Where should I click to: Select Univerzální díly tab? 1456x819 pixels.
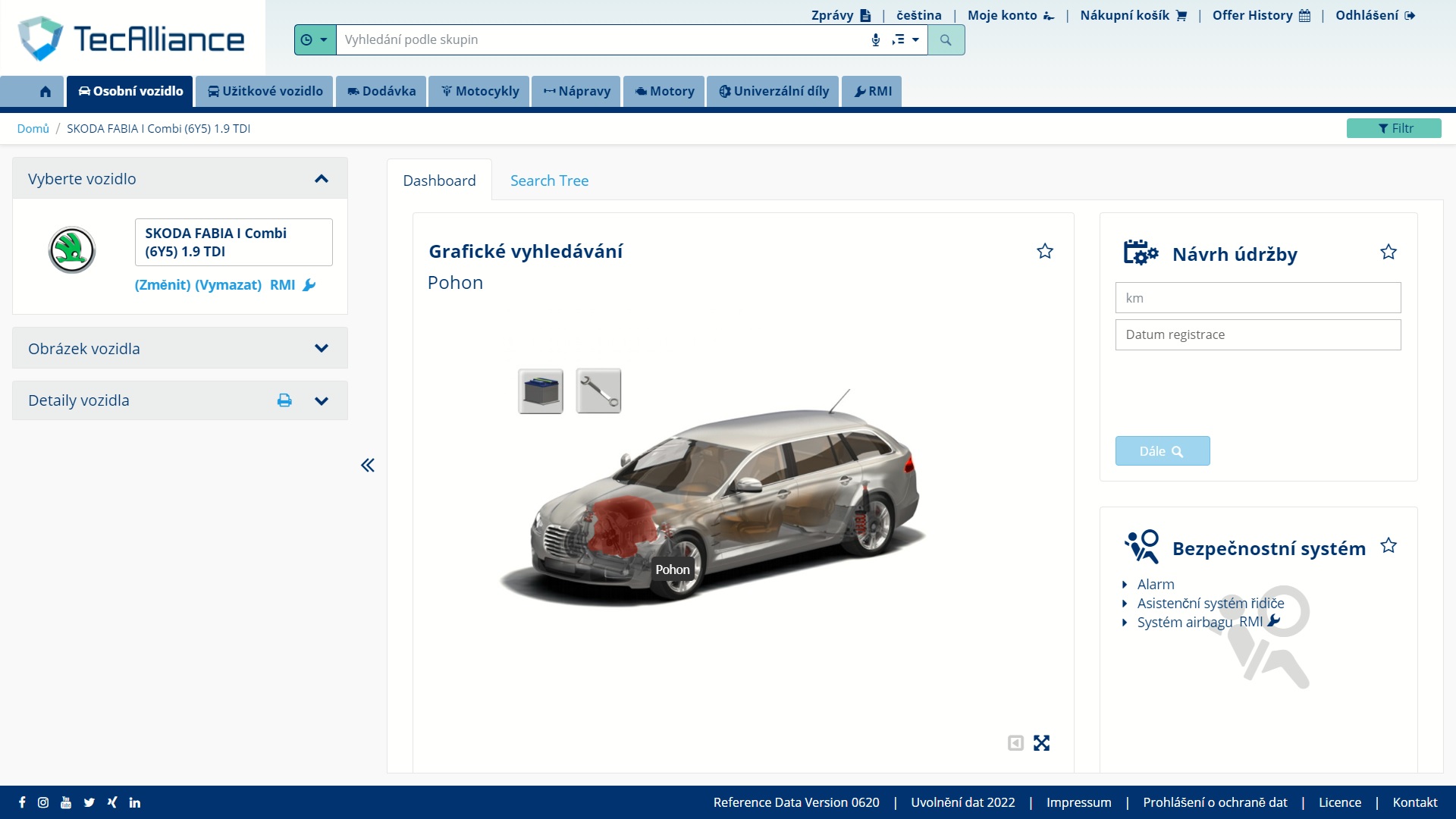773,91
